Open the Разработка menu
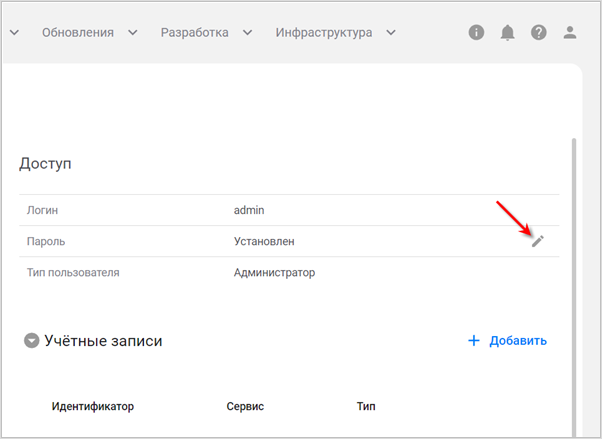Viewport: 602px width, 439px height. pyautogui.click(x=194, y=33)
